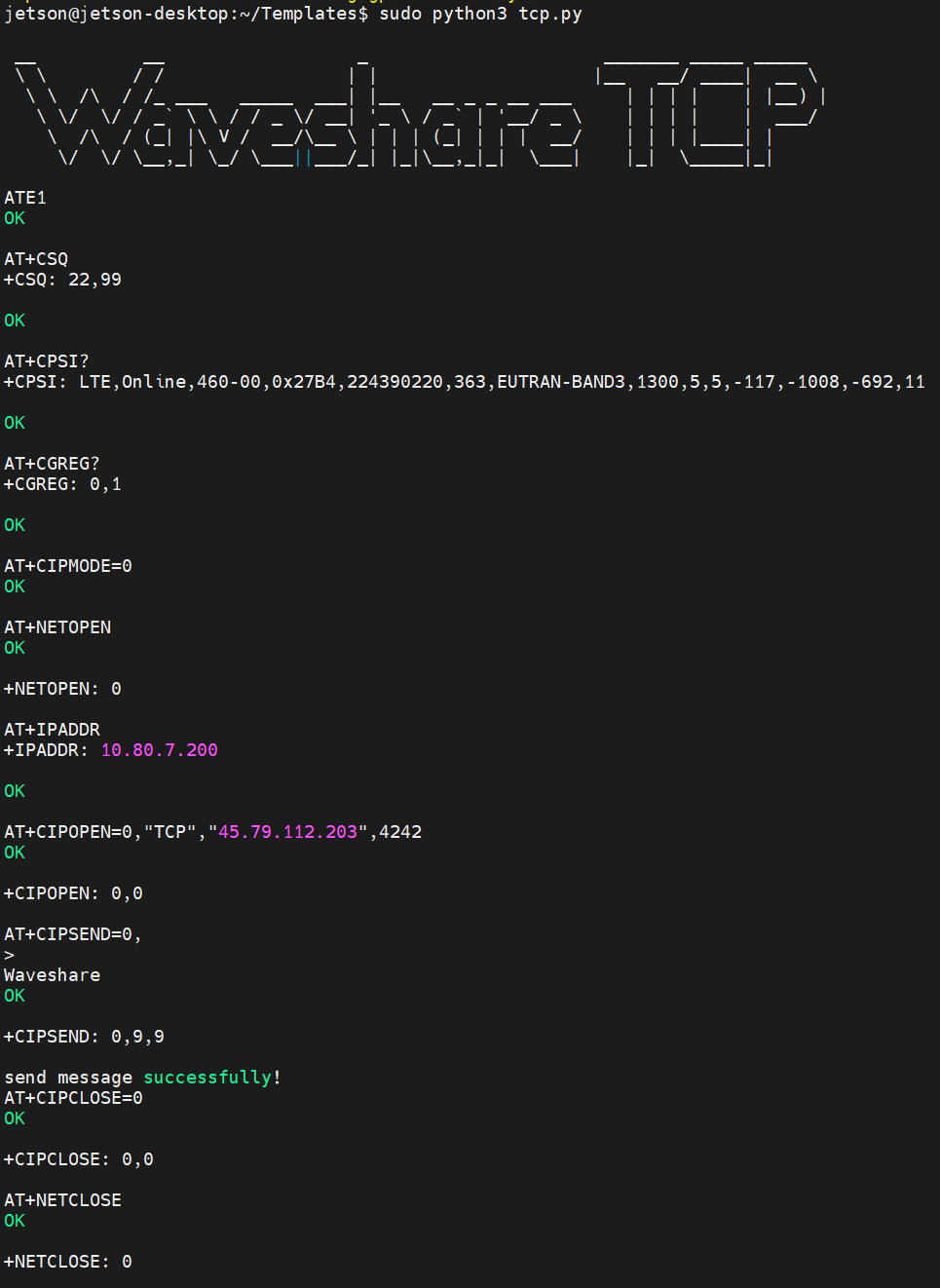Click the 'ATE1' command line
This screenshot has height=1288, width=940.
pos(25,198)
